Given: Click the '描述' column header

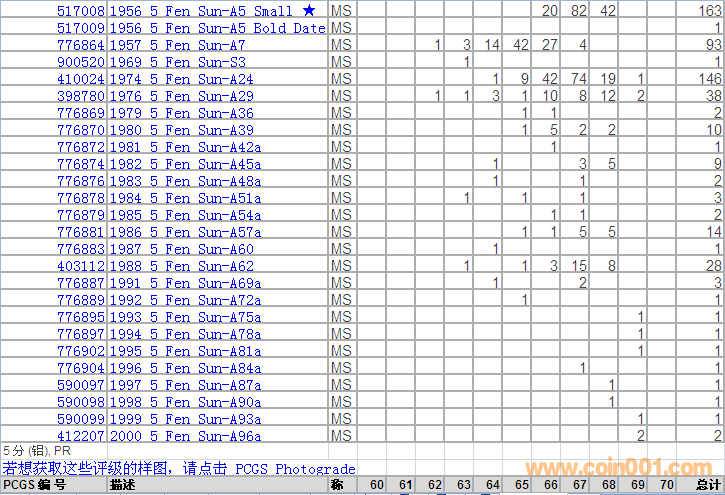Looking at the screenshot, I should (x=123, y=485).
